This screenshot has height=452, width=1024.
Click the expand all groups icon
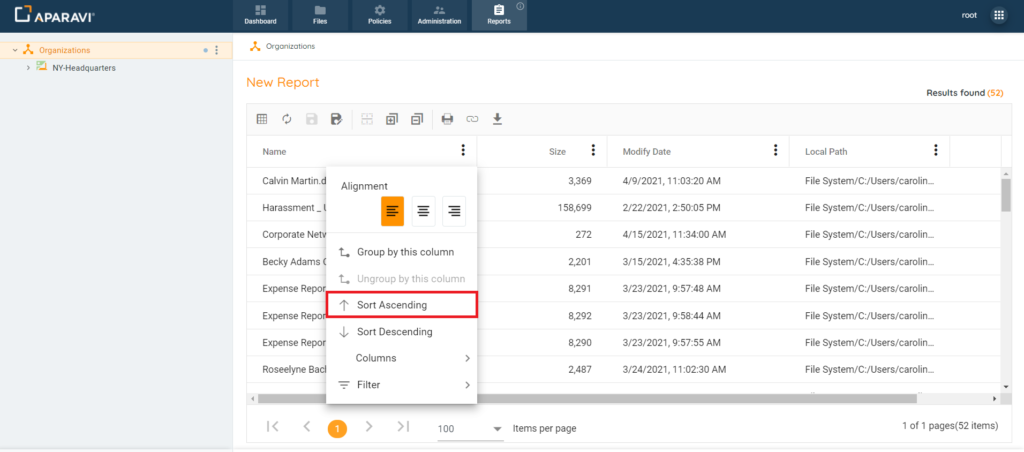coord(392,119)
